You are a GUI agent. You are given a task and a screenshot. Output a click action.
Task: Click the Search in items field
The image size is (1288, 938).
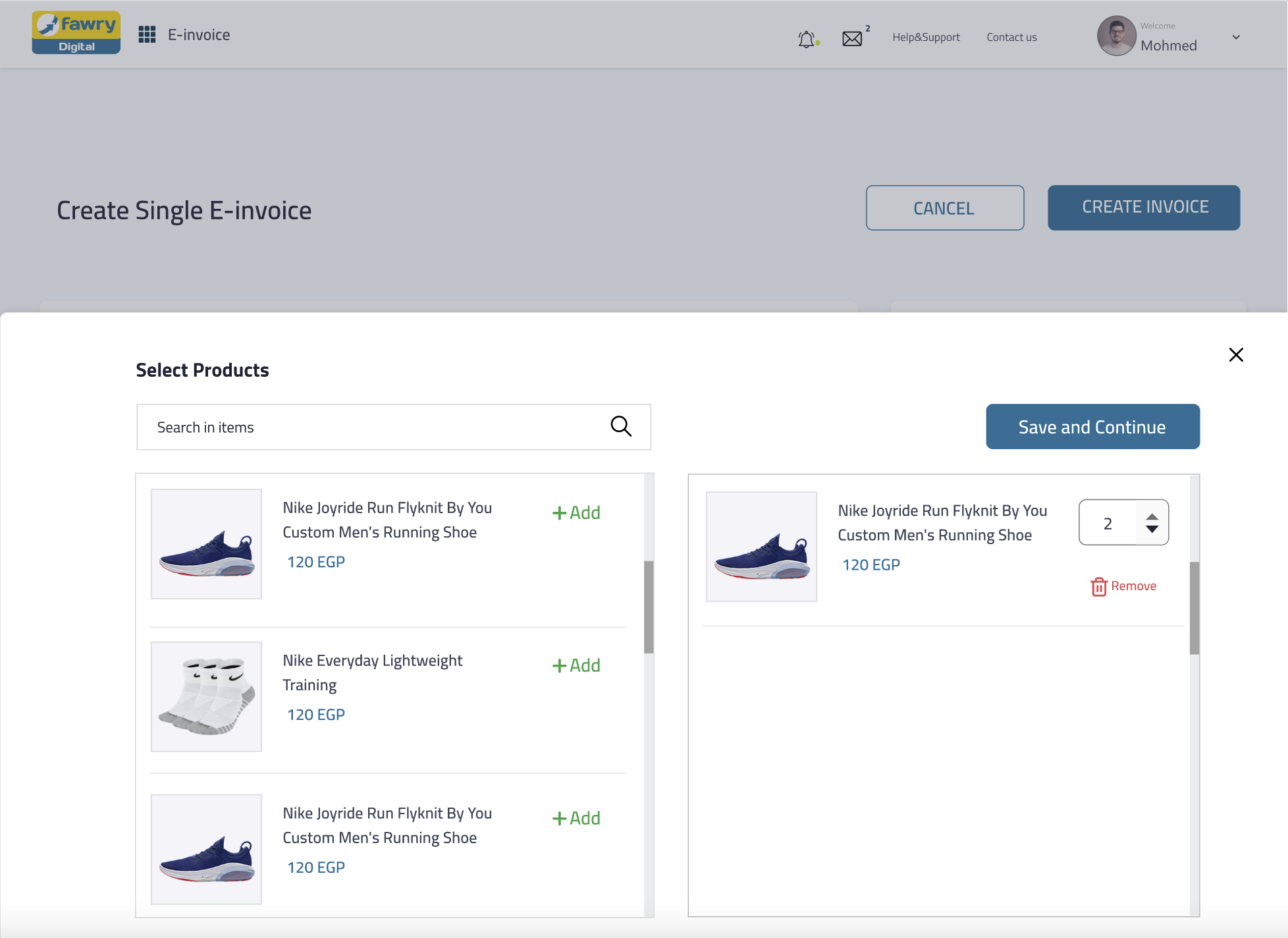394,428
